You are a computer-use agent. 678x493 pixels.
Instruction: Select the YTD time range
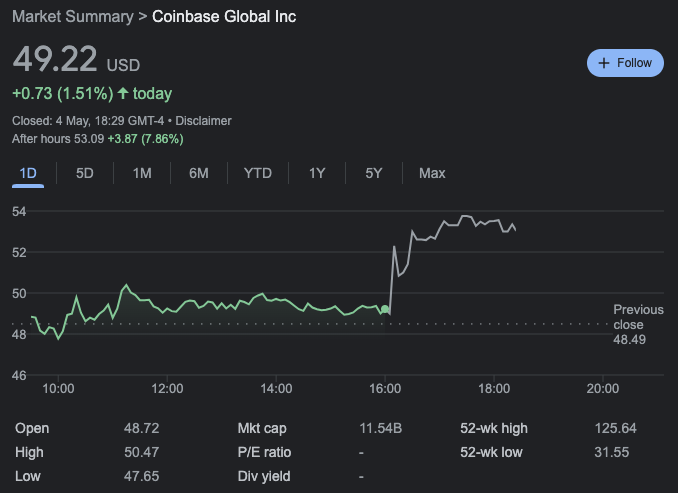pos(258,173)
